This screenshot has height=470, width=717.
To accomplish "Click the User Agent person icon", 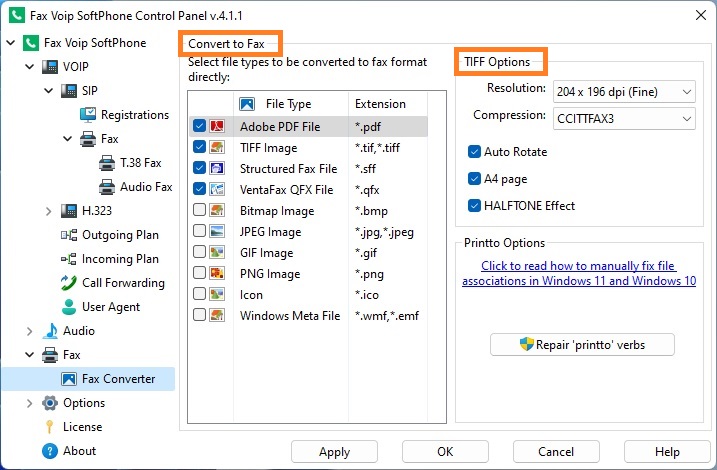I will (69, 307).
